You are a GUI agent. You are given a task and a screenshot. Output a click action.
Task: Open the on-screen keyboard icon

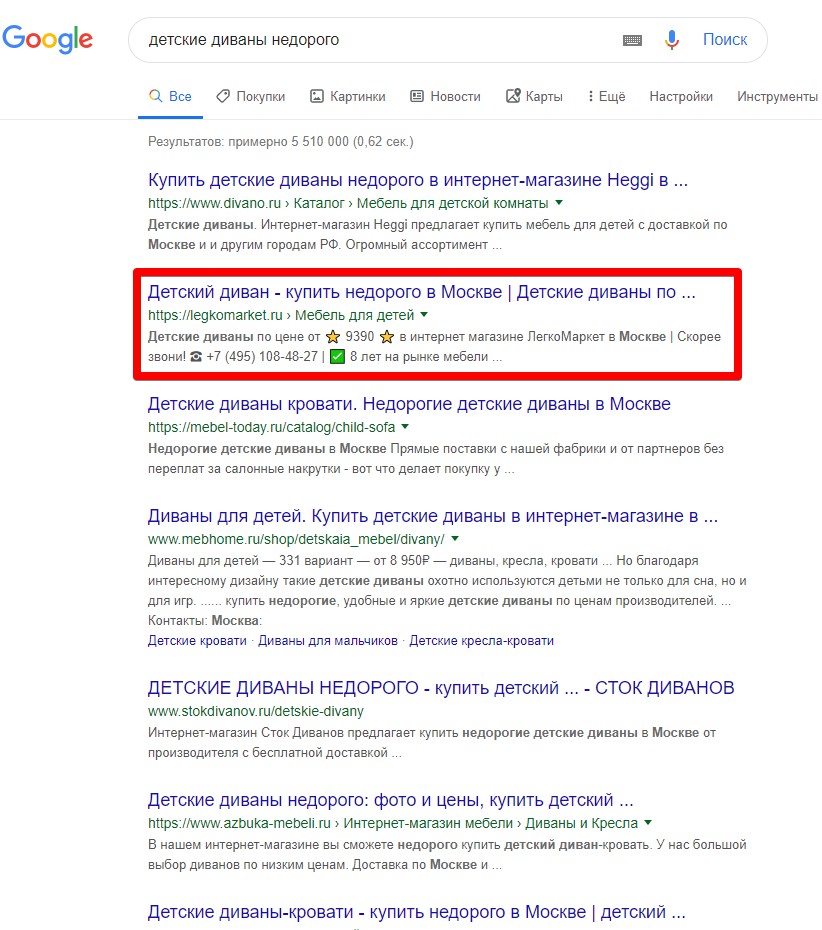pos(632,40)
